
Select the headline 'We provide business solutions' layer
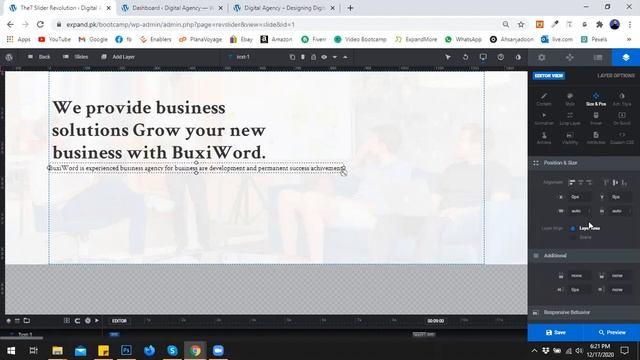pyautogui.click(x=159, y=130)
